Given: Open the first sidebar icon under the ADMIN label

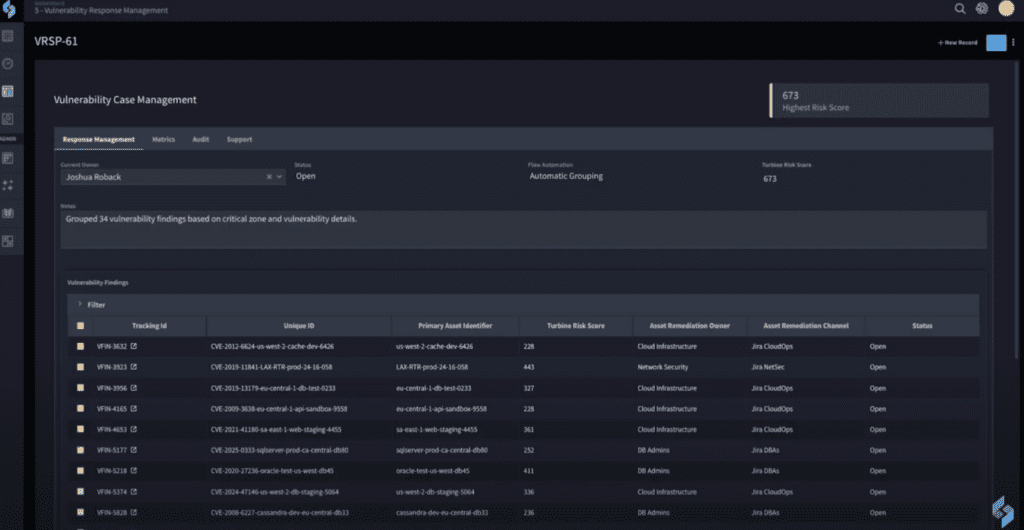Looking at the screenshot, I should (8, 158).
